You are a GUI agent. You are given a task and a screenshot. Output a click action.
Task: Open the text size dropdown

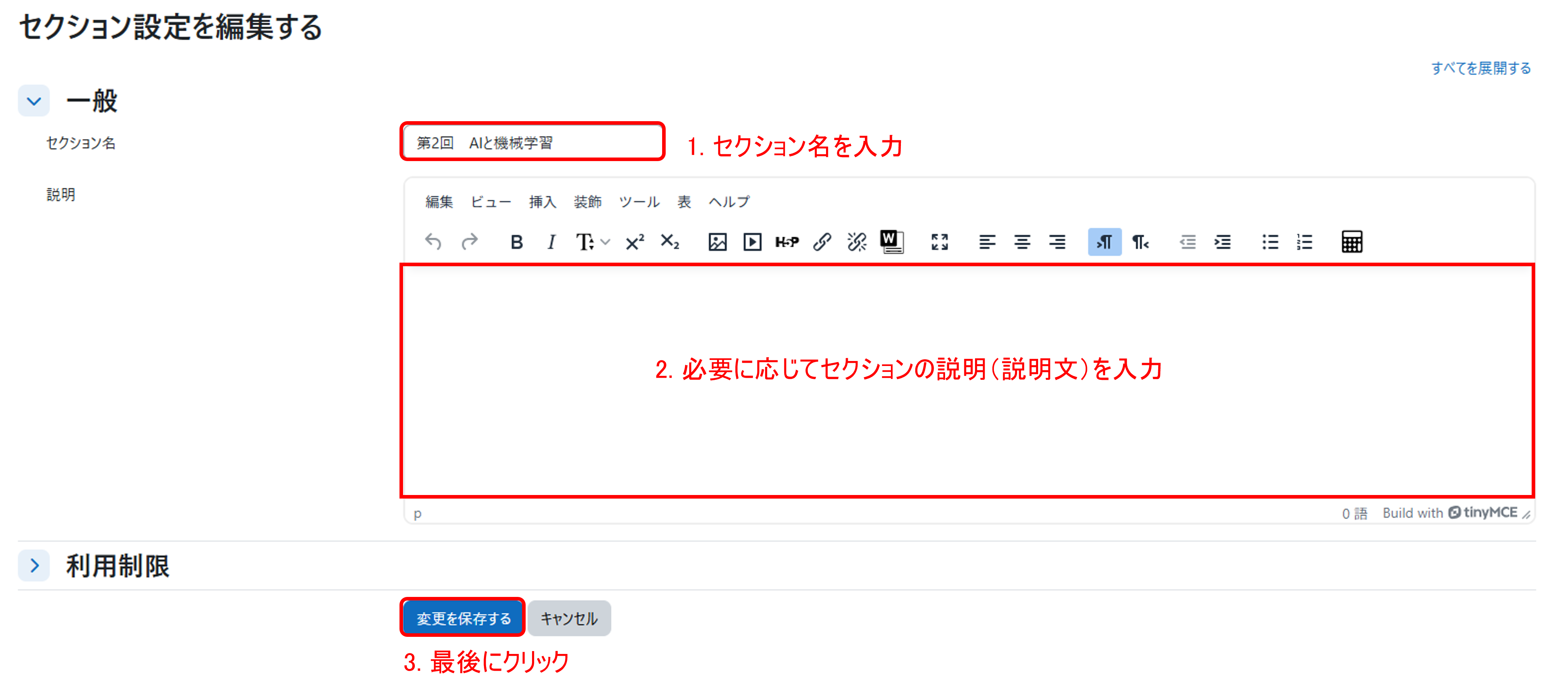coord(593,242)
